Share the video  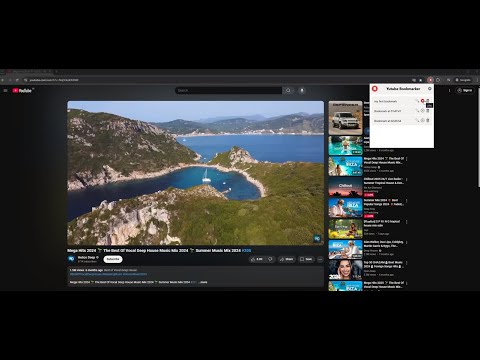tap(286, 259)
